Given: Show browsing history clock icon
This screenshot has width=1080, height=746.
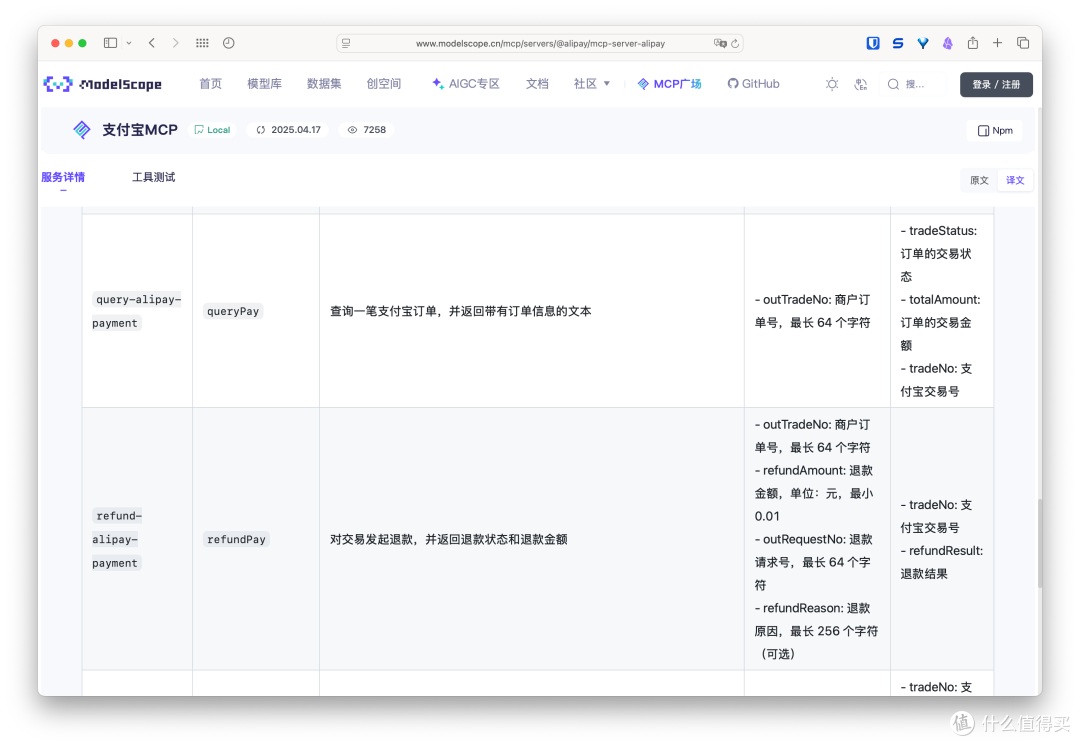Looking at the screenshot, I should pyautogui.click(x=229, y=43).
